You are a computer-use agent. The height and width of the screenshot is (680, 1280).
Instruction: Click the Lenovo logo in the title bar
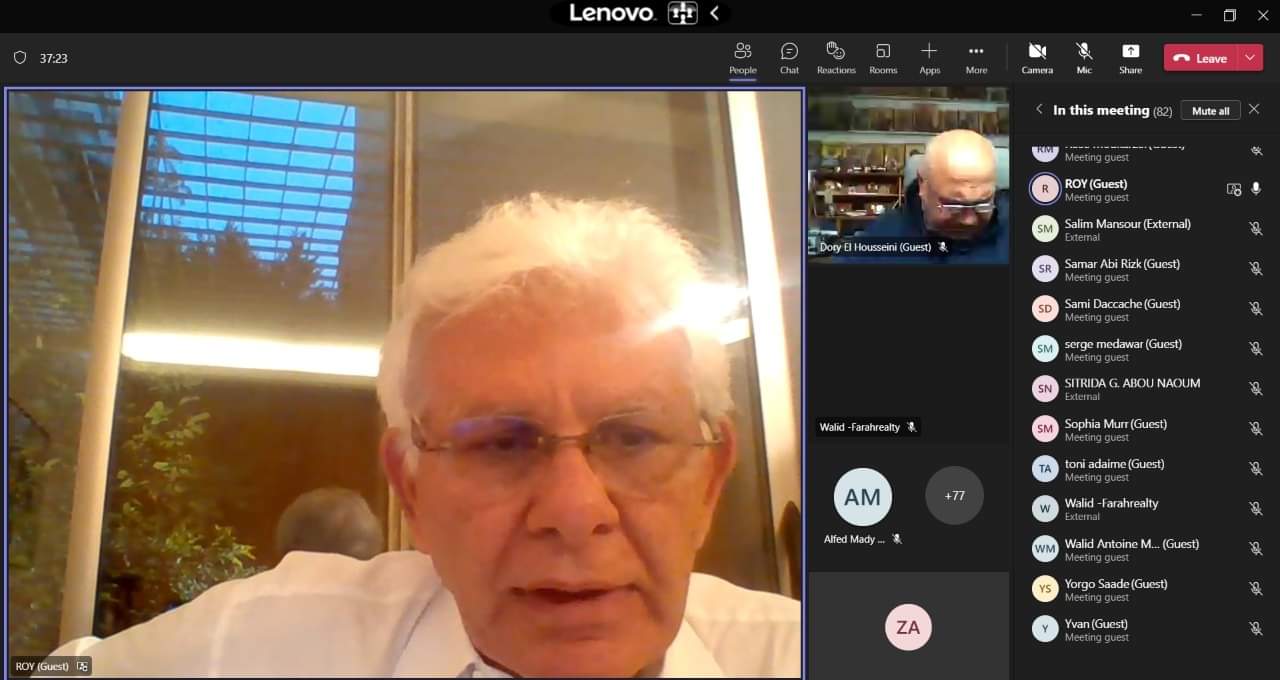(612, 13)
